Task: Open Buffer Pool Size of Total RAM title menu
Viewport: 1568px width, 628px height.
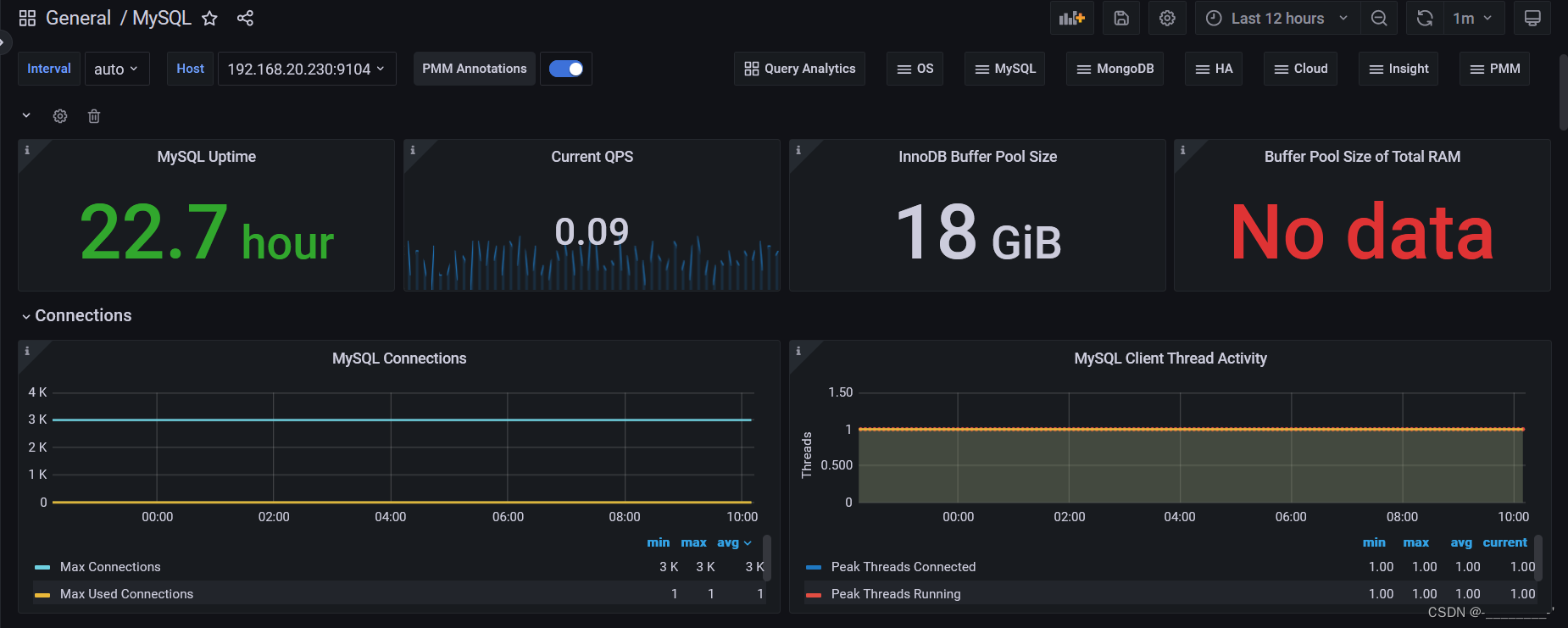Action: pos(1363,157)
